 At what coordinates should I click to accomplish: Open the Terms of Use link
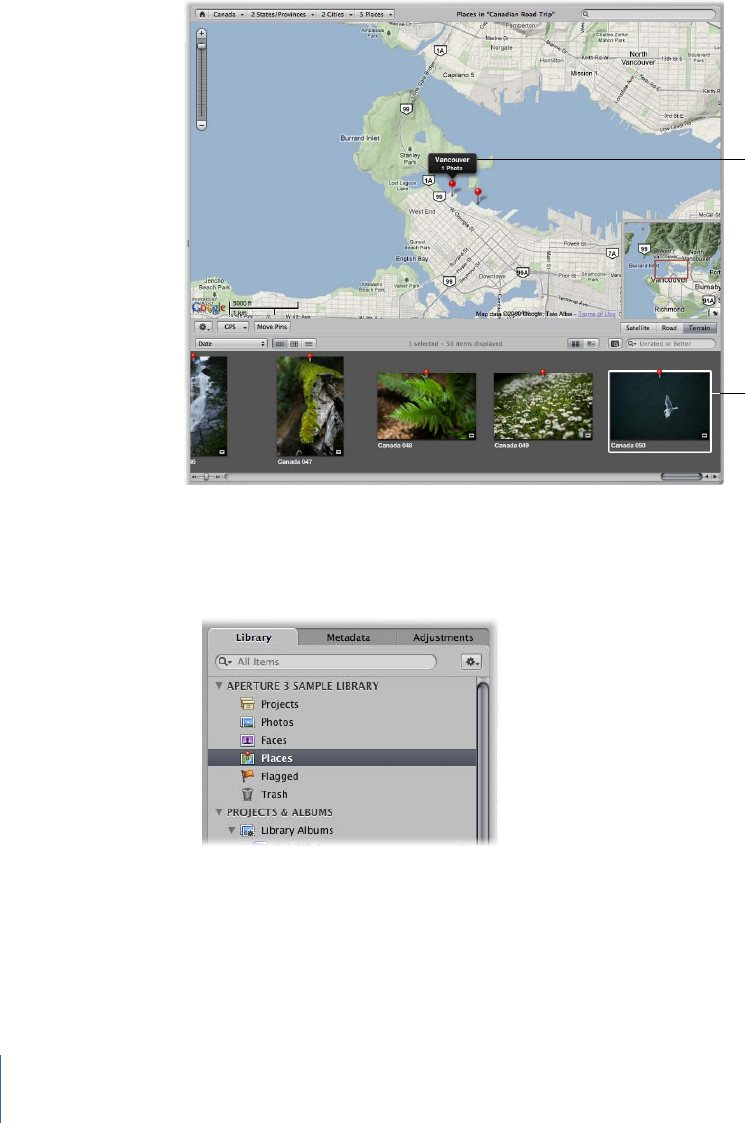click(597, 314)
